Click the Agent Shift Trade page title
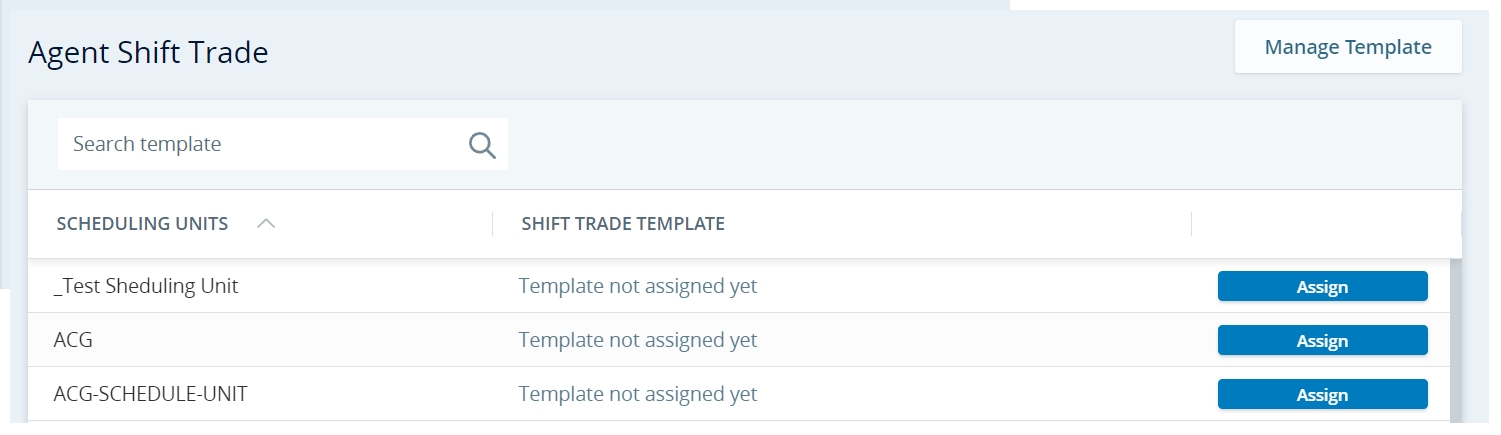 point(148,53)
